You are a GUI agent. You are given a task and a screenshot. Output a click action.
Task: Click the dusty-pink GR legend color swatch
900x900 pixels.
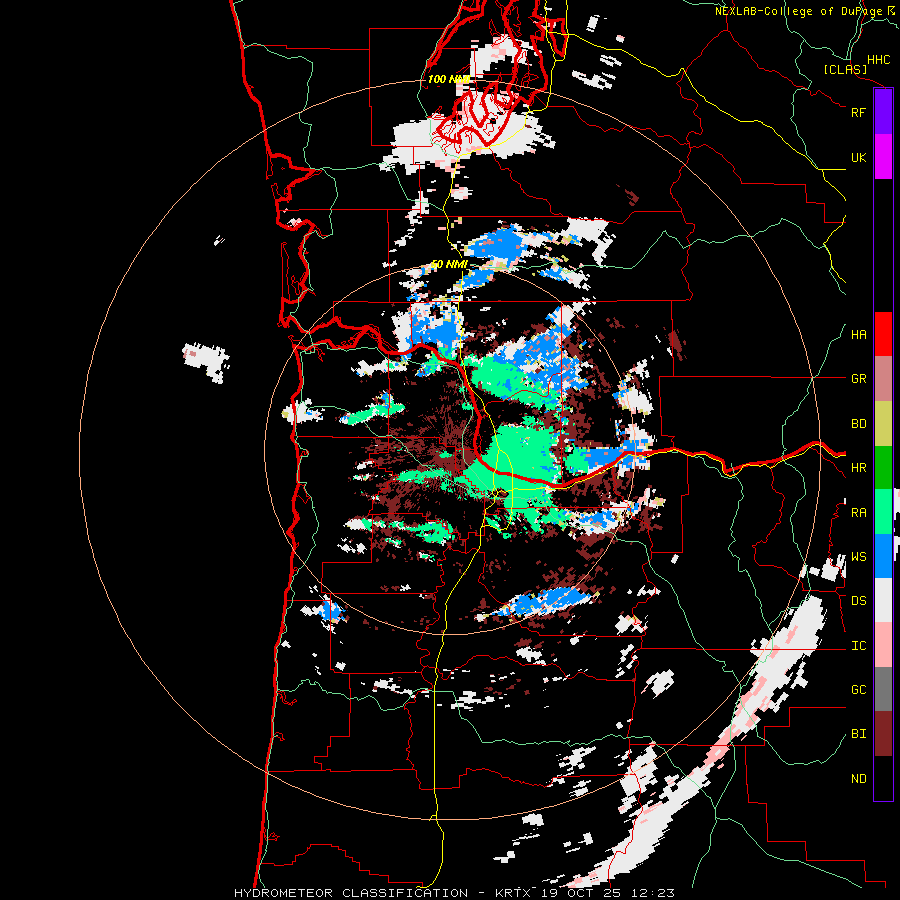[x=883, y=379]
